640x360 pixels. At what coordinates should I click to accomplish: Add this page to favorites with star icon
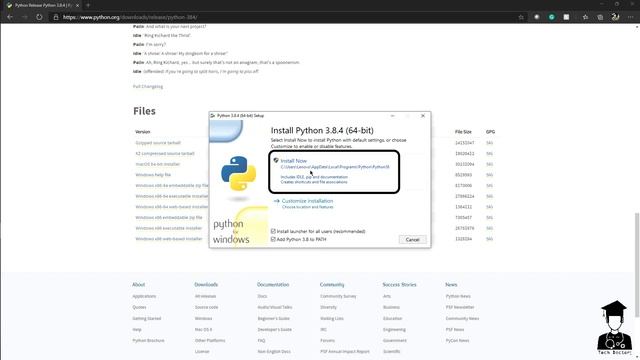521,17
